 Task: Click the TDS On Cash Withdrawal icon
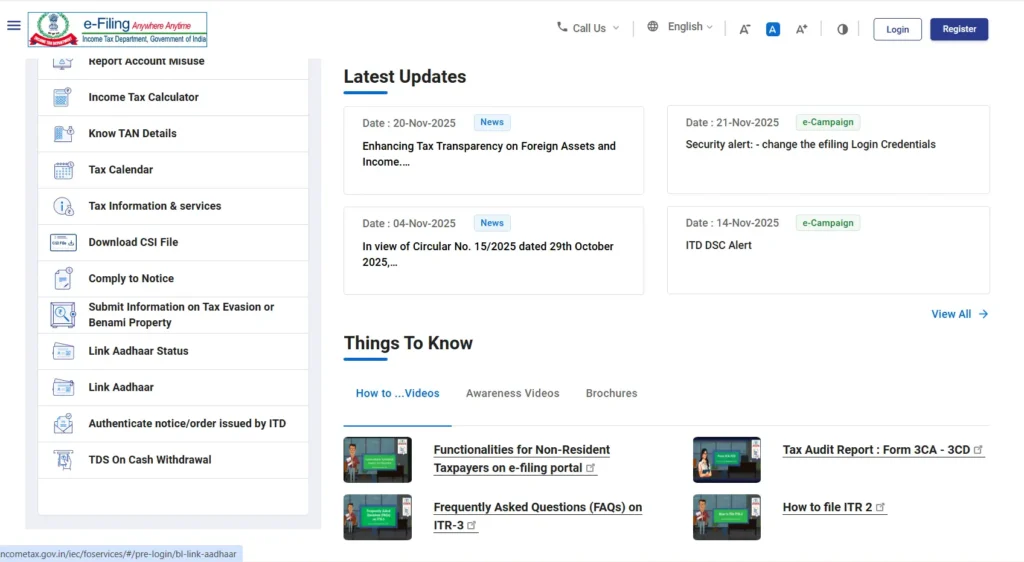click(x=63, y=460)
